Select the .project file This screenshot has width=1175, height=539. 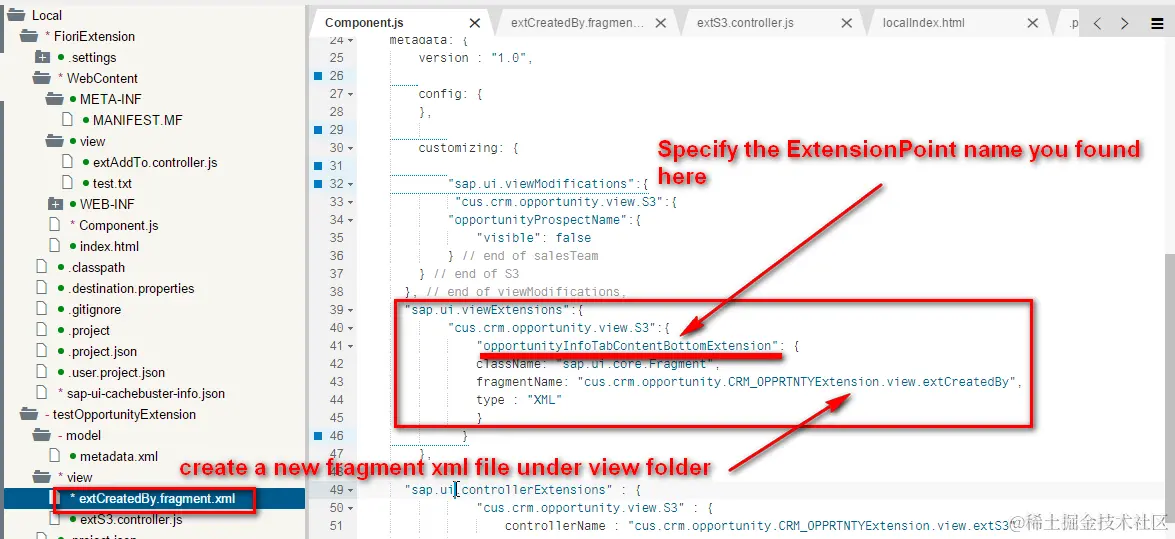coord(88,330)
